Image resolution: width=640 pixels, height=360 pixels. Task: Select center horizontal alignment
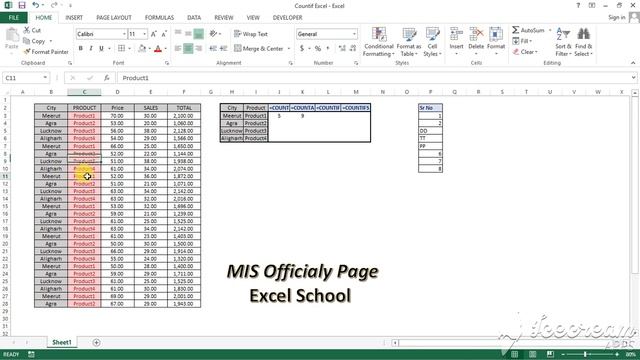(188, 49)
